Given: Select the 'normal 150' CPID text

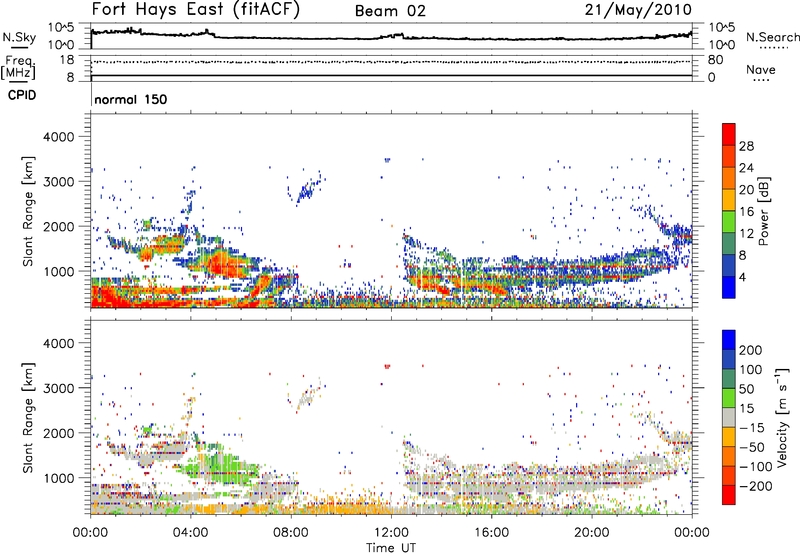Looking at the screenshot, I should [131, 99].
